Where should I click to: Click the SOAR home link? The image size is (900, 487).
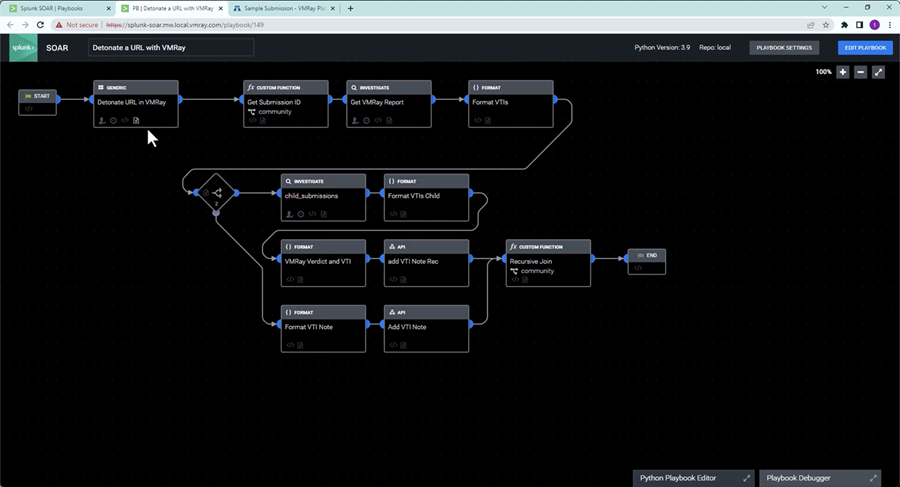57,48
